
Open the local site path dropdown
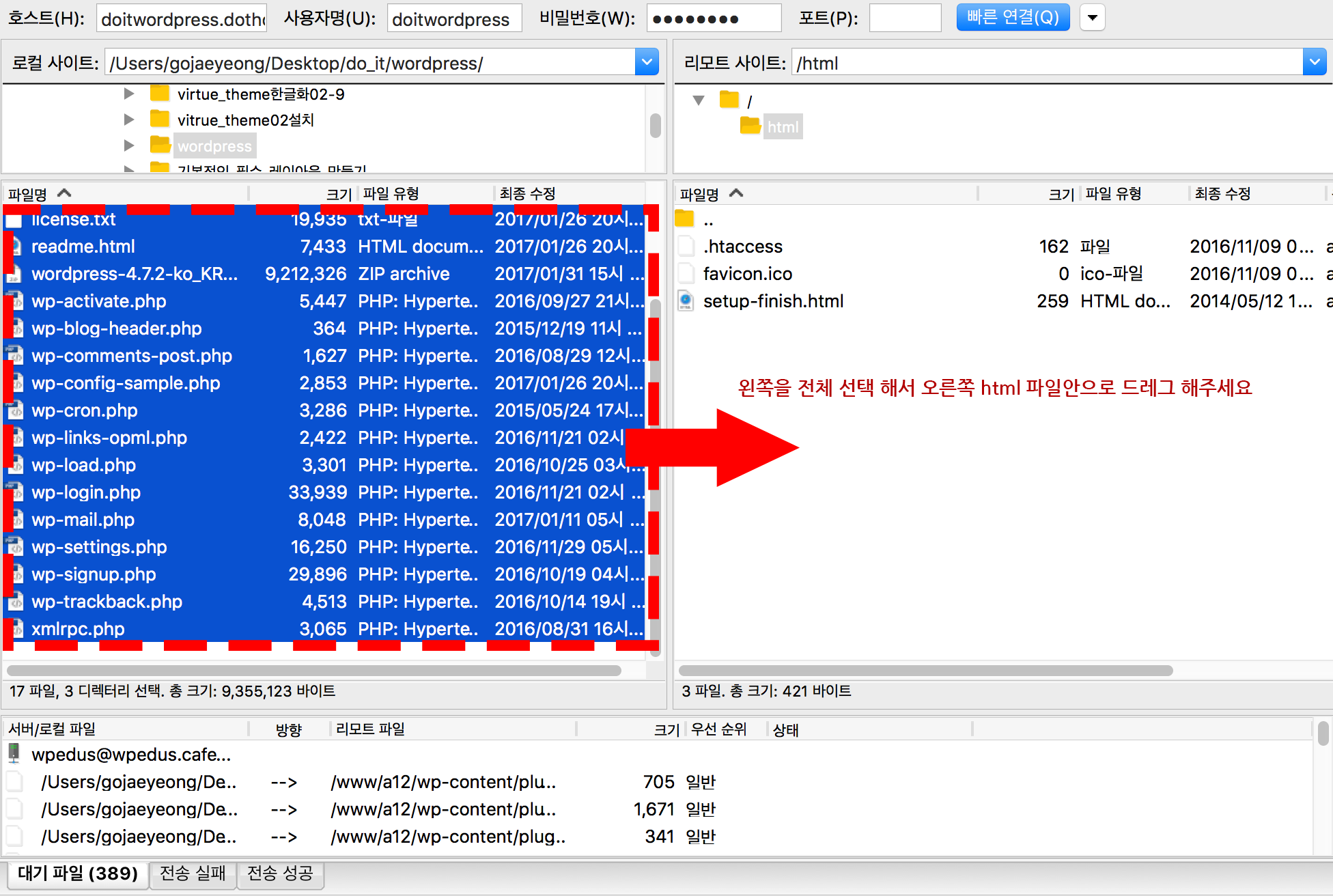(x=646, y=63)
